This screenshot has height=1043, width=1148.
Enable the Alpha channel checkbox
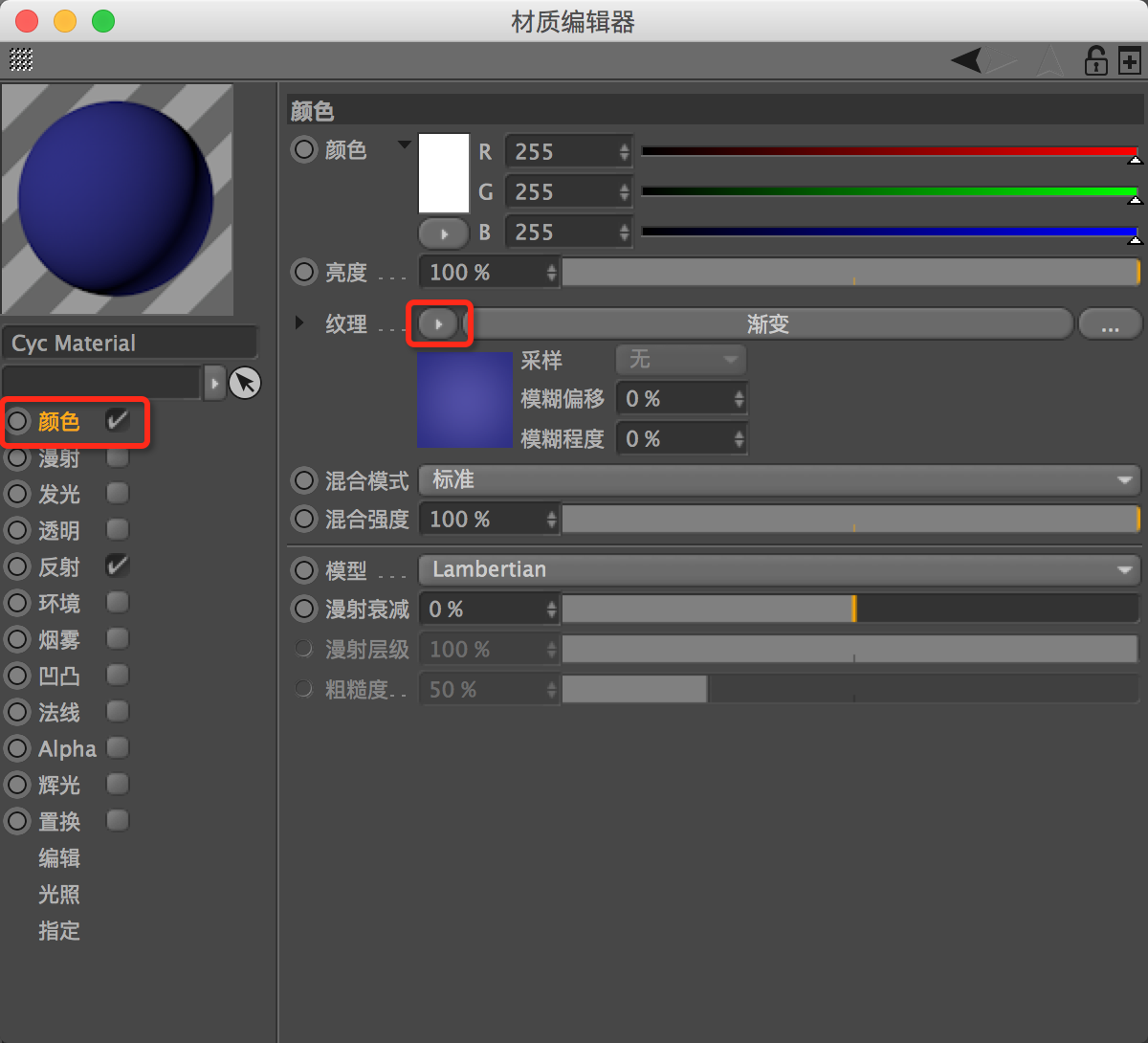tap(118, 747)
